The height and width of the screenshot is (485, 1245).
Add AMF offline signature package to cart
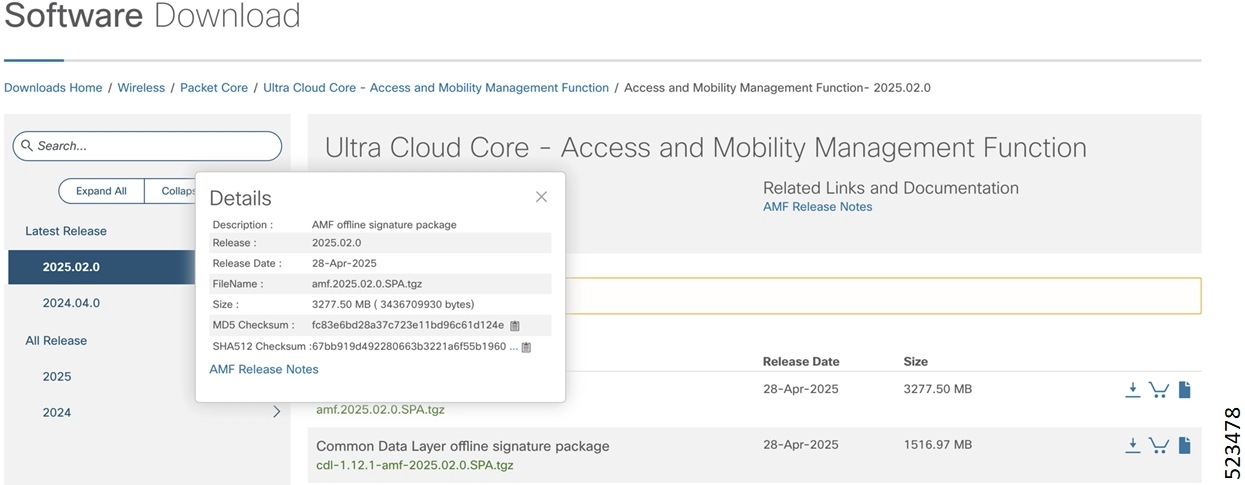tap(1158, 390)
